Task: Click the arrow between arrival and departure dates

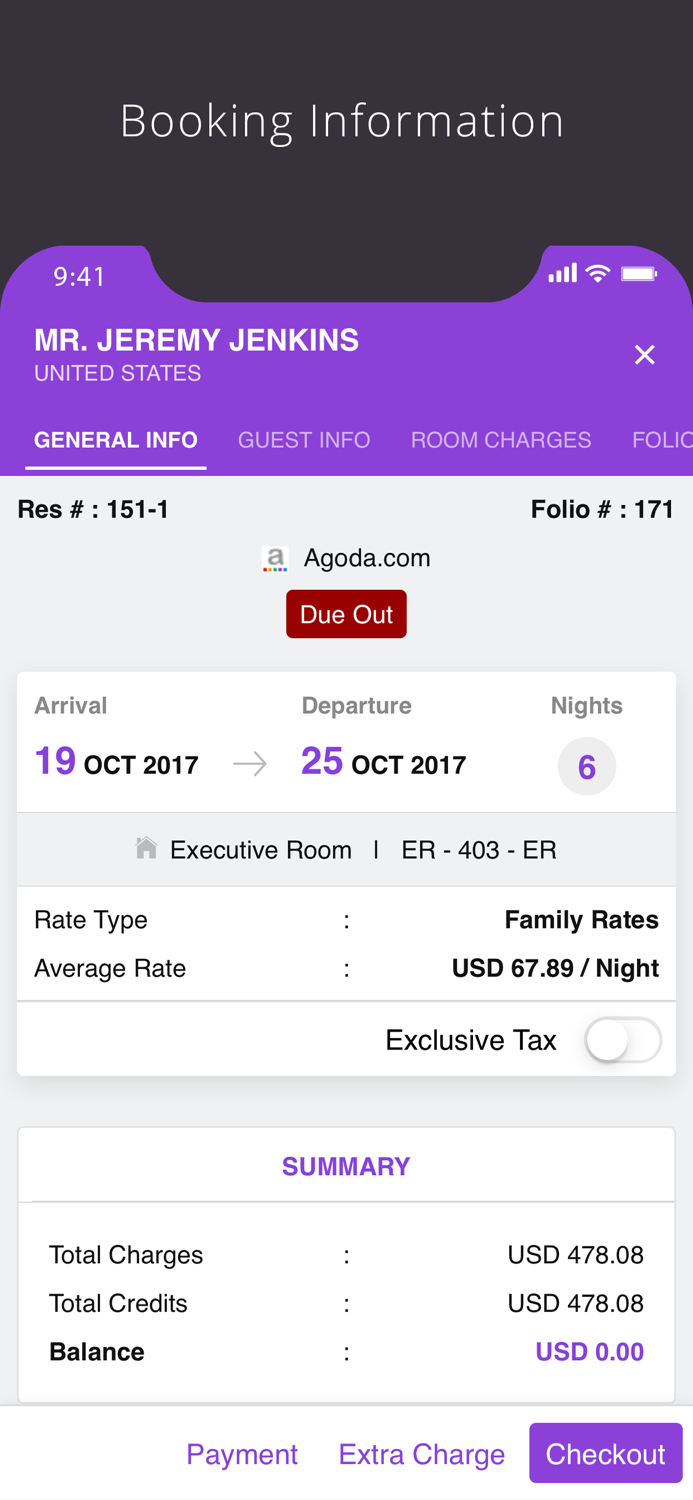Action: point(249,763)
